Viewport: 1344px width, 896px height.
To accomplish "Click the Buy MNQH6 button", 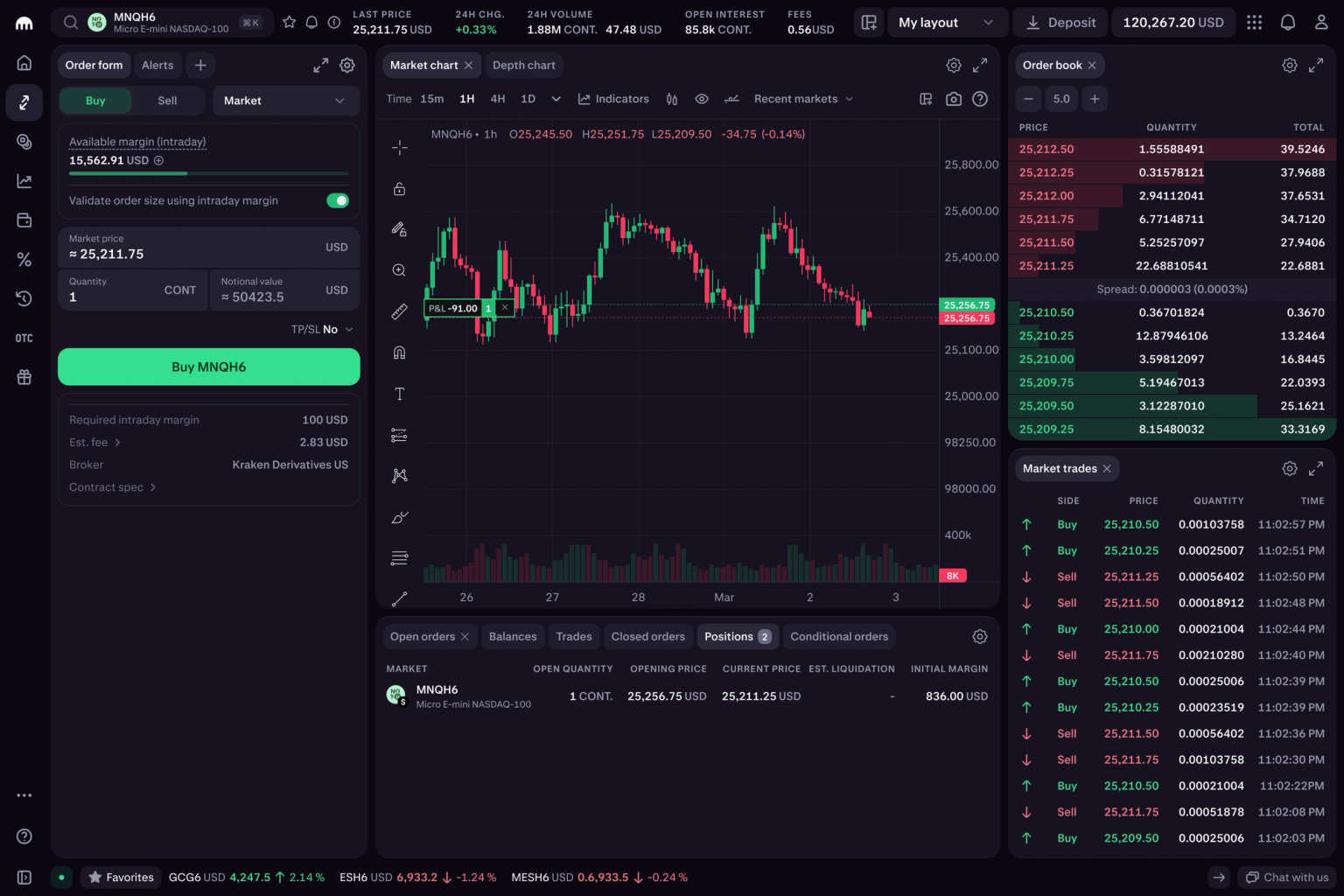I will [x=209, y=367].
